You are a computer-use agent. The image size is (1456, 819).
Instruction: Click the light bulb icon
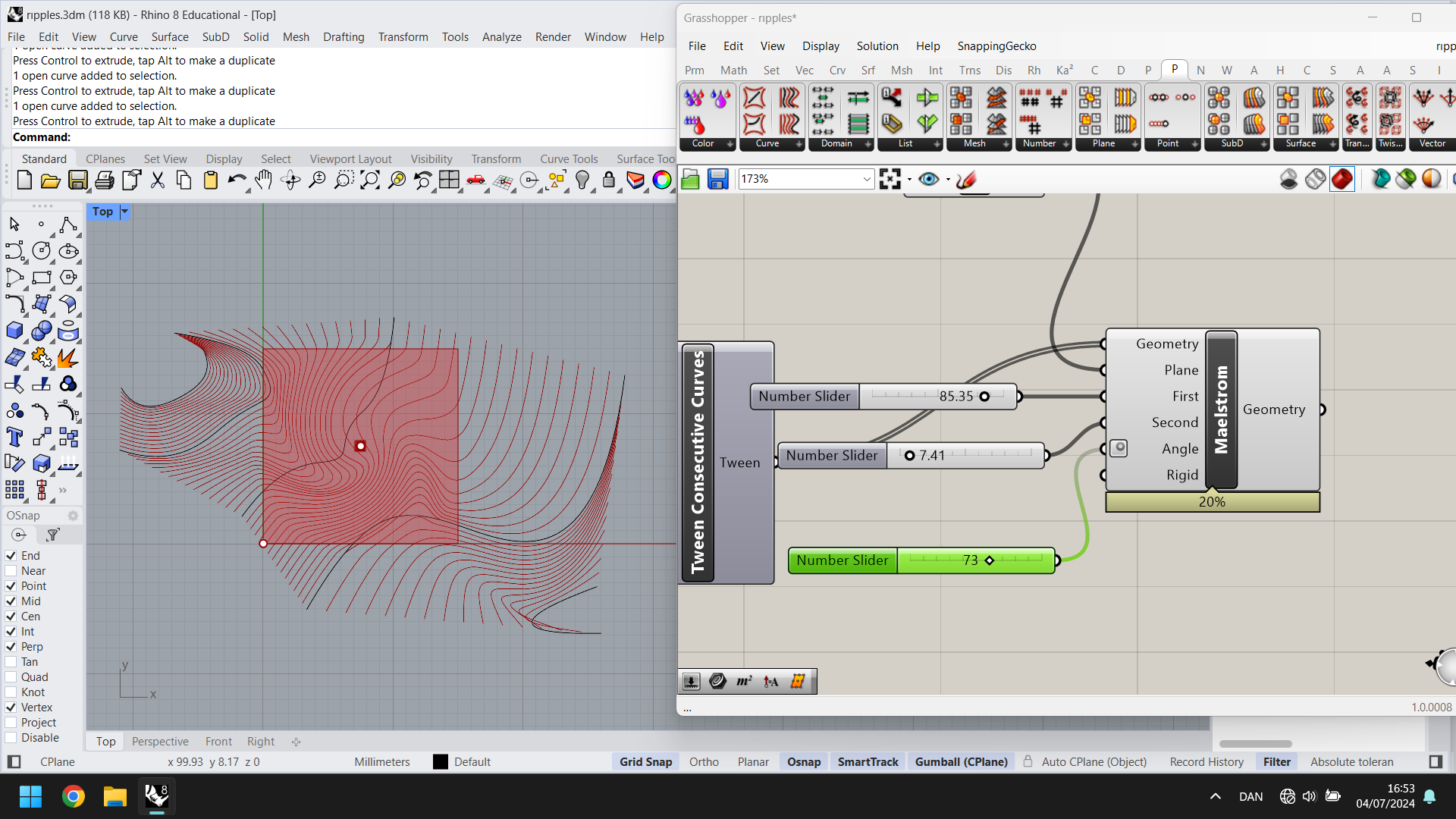coord(582,180)
